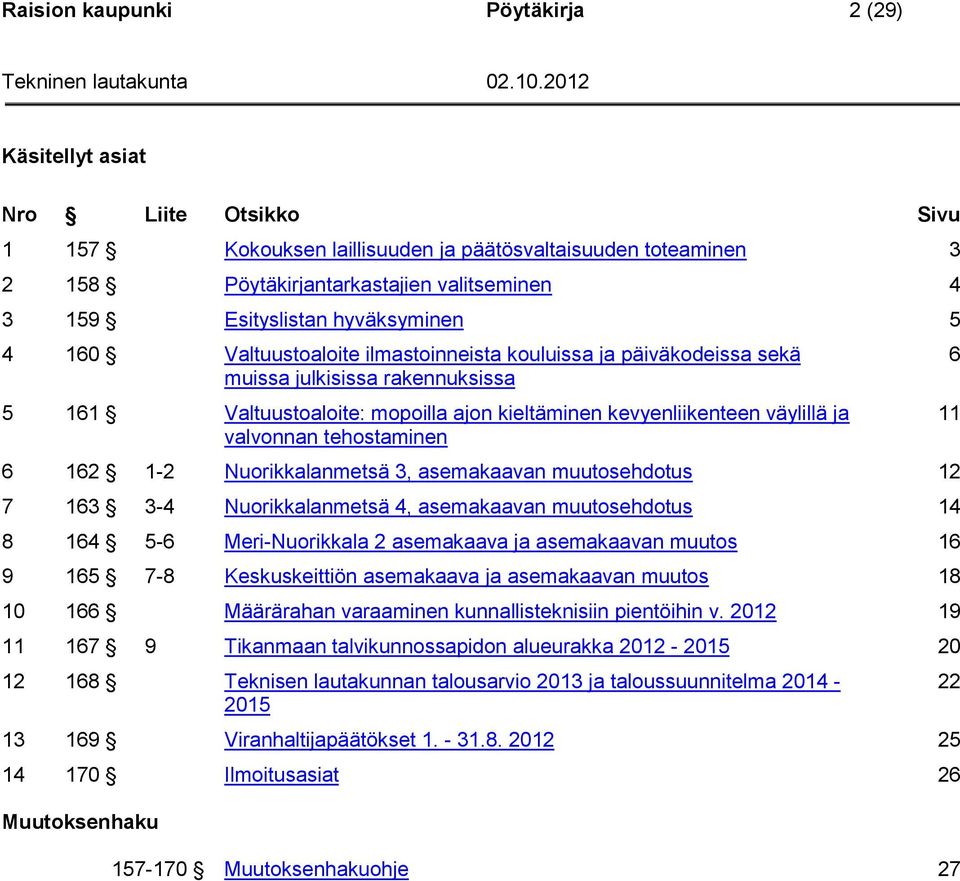
Task: Open Tikanmaan talvikunnossapidon alueurakka link
Action: pos(476,647)
